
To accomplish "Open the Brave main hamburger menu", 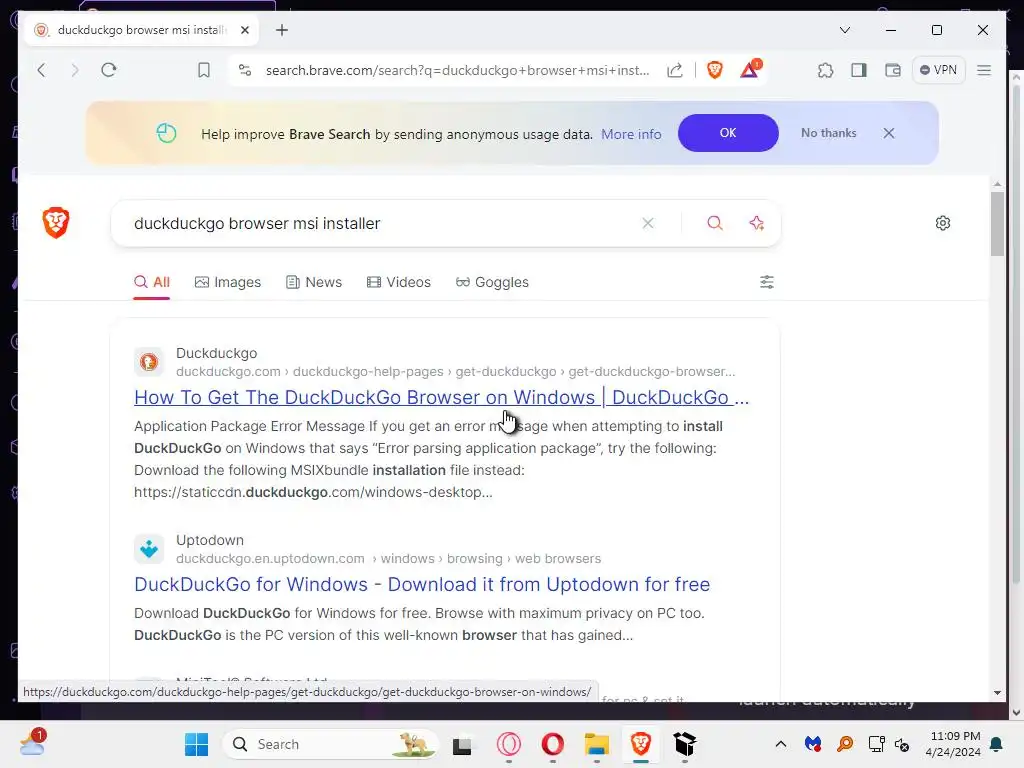I will click(x=984, y=70).
